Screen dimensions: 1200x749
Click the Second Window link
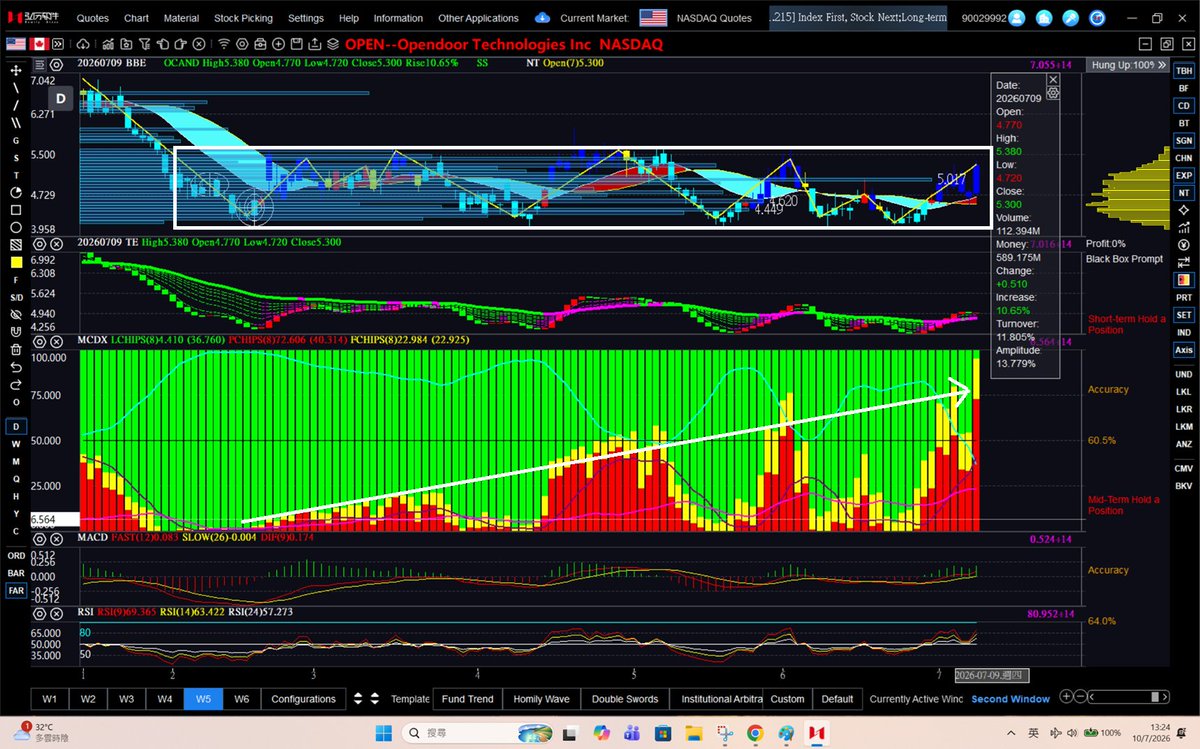pos(1010,699)
